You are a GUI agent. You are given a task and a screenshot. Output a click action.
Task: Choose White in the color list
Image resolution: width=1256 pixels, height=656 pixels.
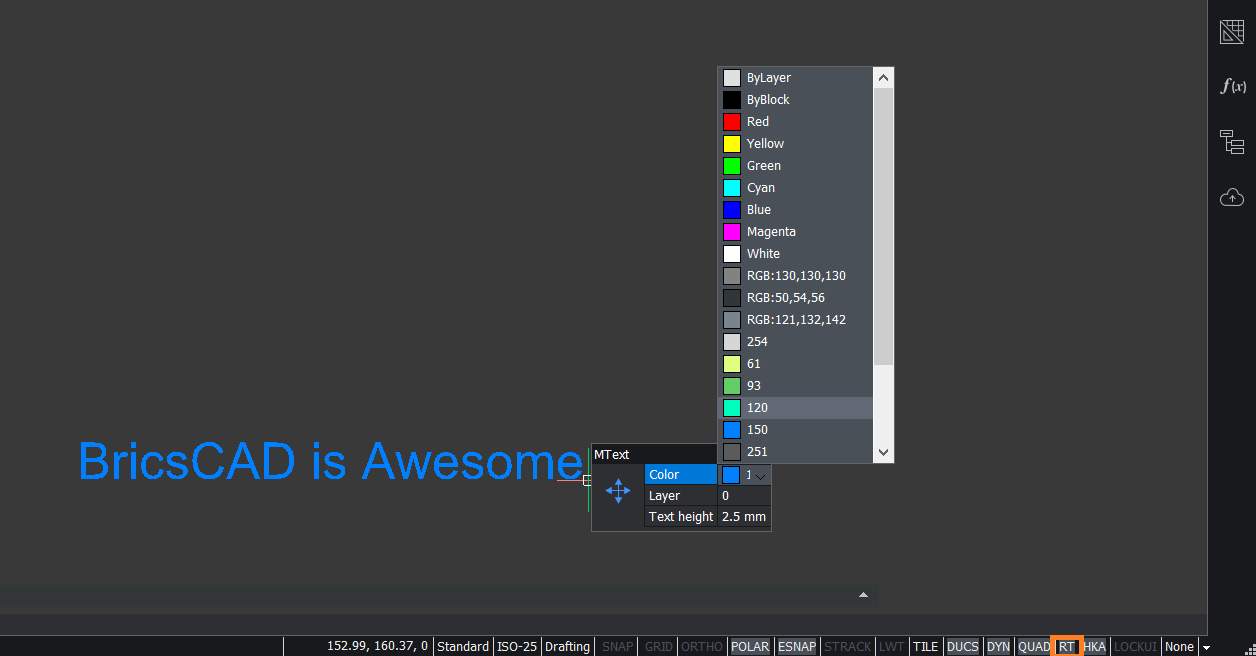coord(796,254)
